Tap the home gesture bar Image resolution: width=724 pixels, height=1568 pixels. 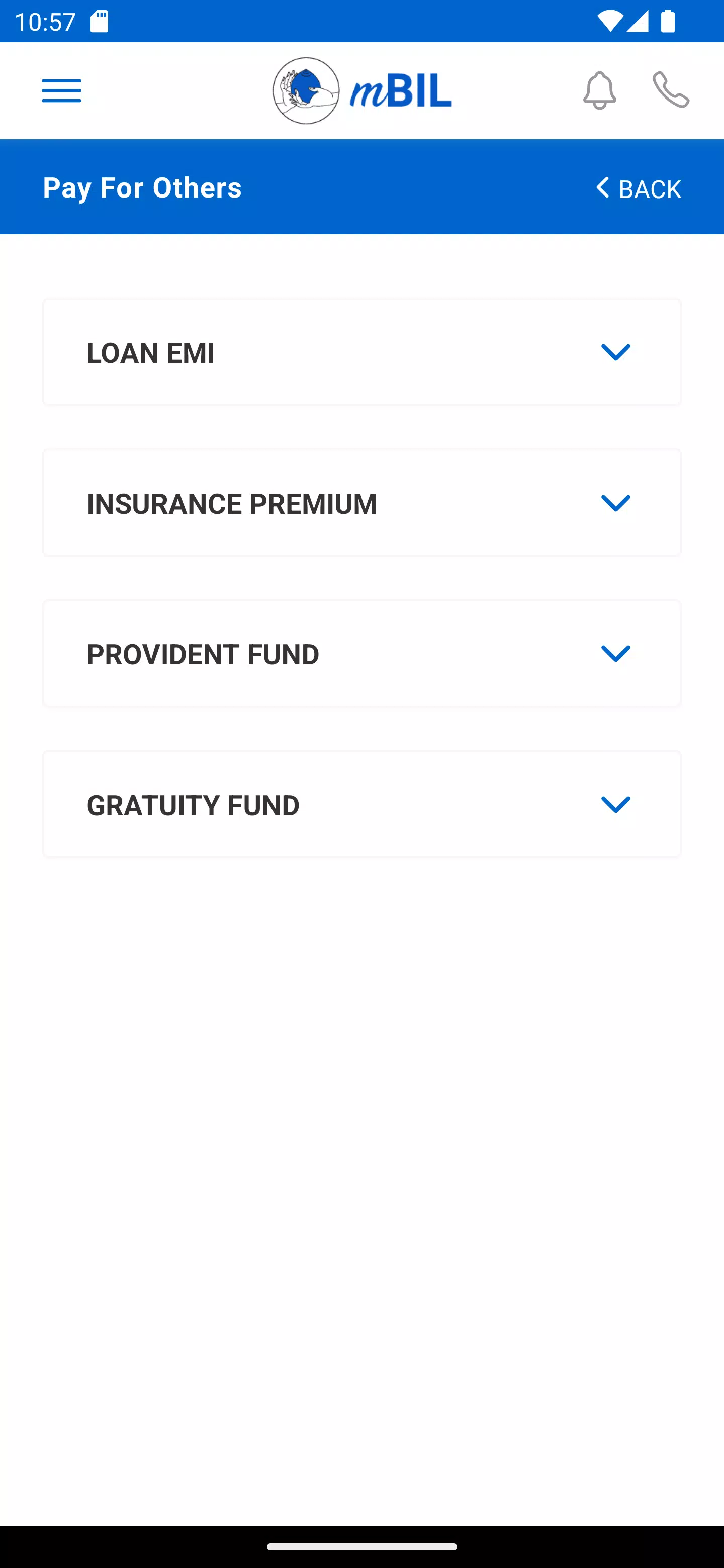361,1547
